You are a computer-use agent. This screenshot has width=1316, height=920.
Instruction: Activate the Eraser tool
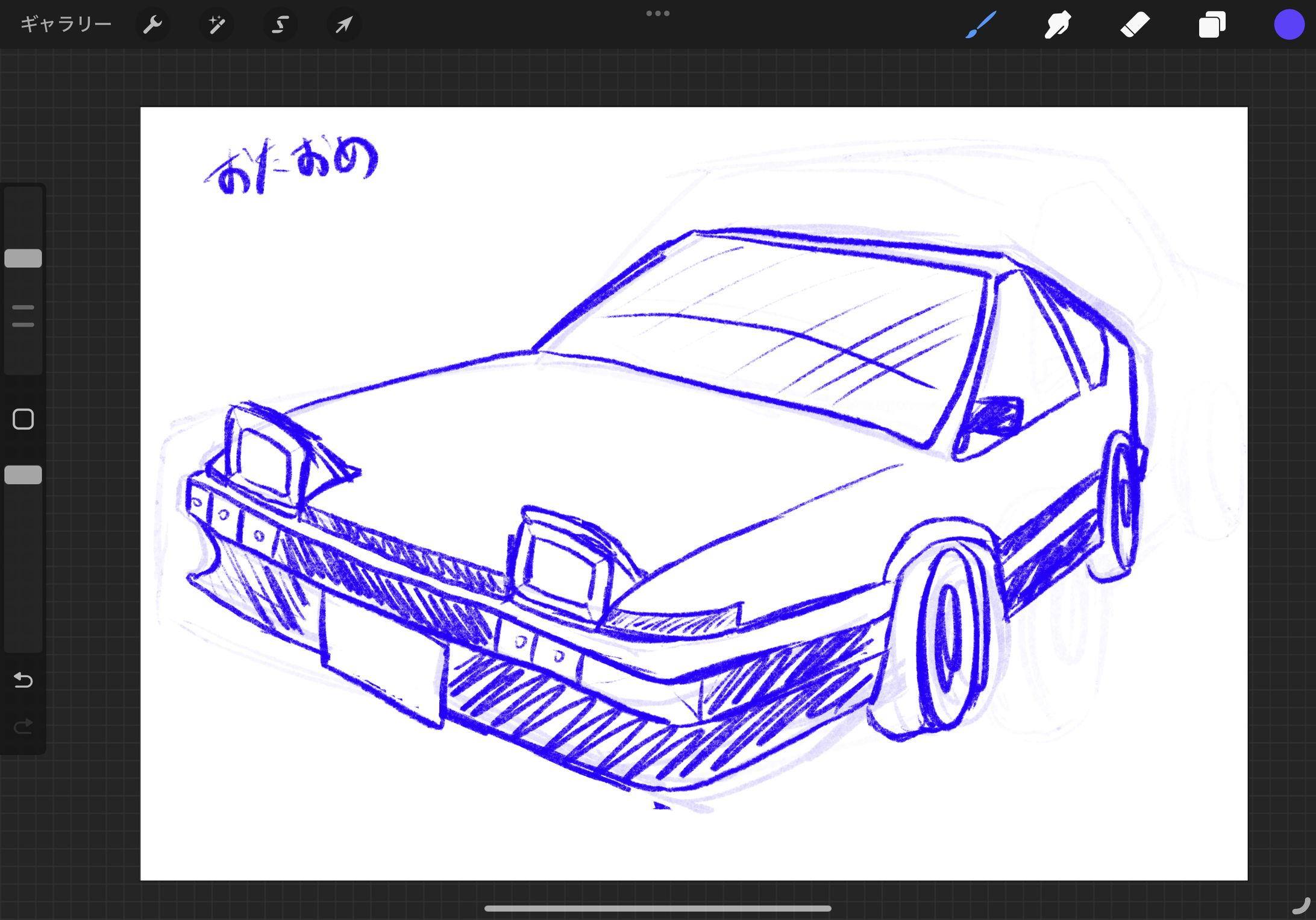pyautogui.click(x=1135, y=24)
